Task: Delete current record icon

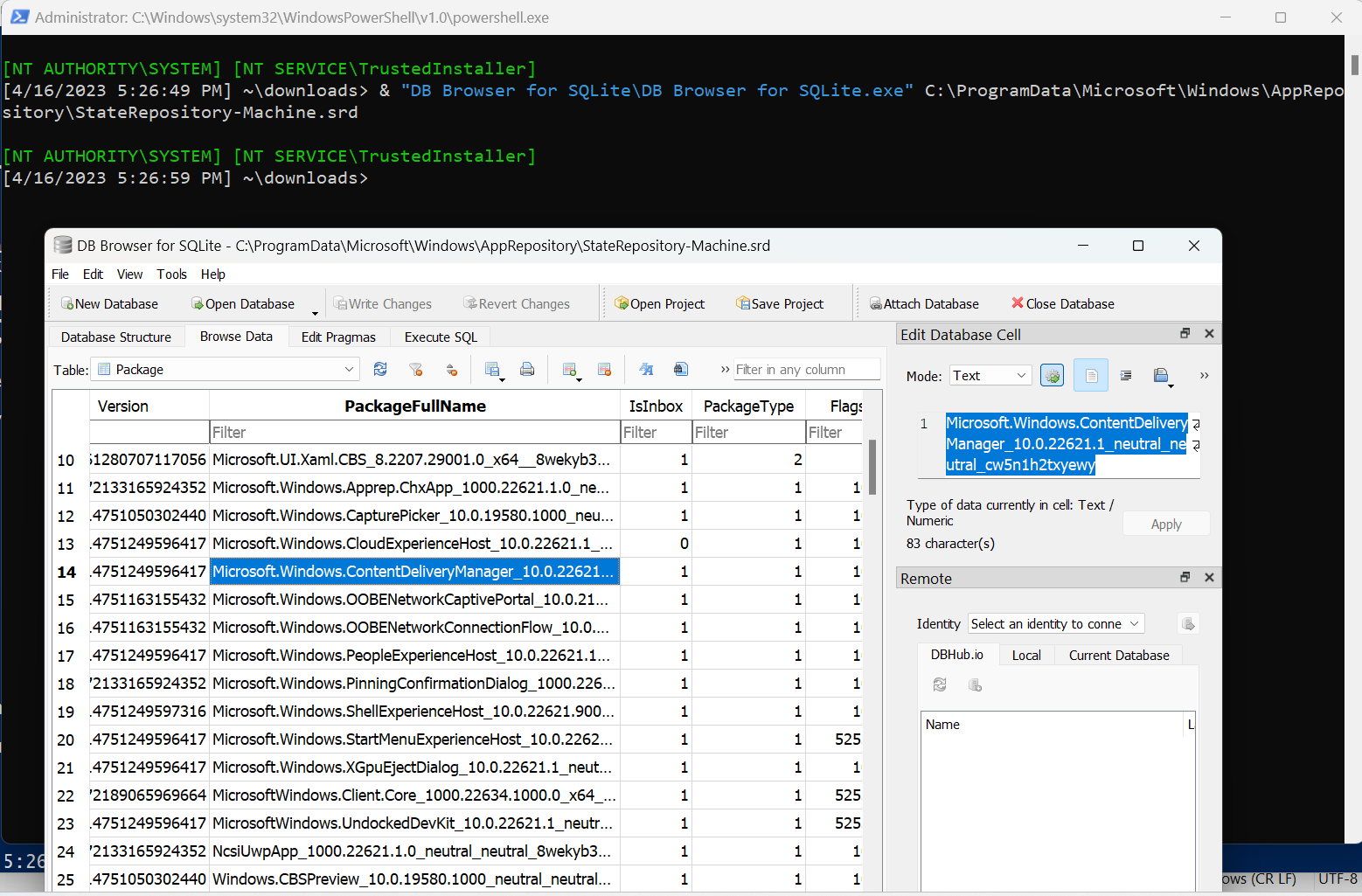Action: 604,369
